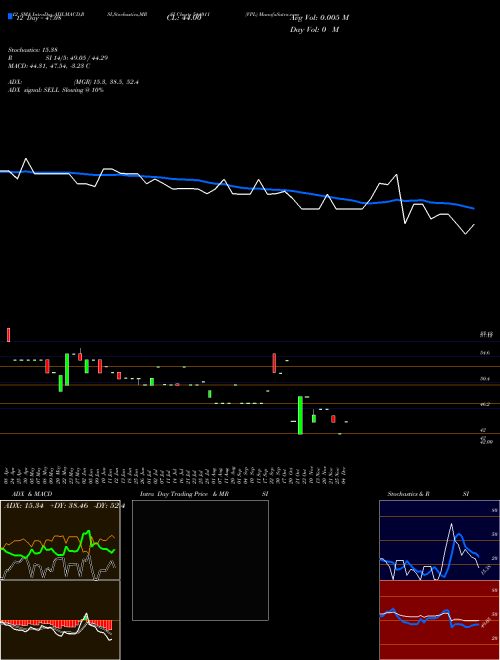This screenshot has width=500, height=660.
Task: Open the MACD histogram chart thumbnail
Action: click(60, 620)
